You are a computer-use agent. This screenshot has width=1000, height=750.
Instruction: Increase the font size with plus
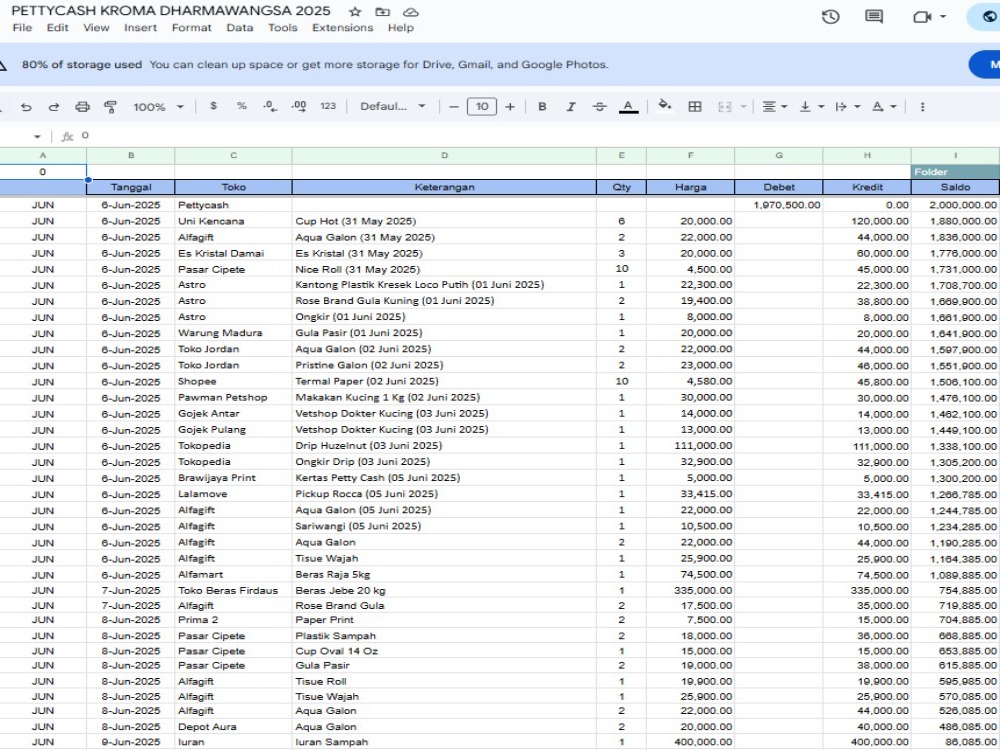510,107
